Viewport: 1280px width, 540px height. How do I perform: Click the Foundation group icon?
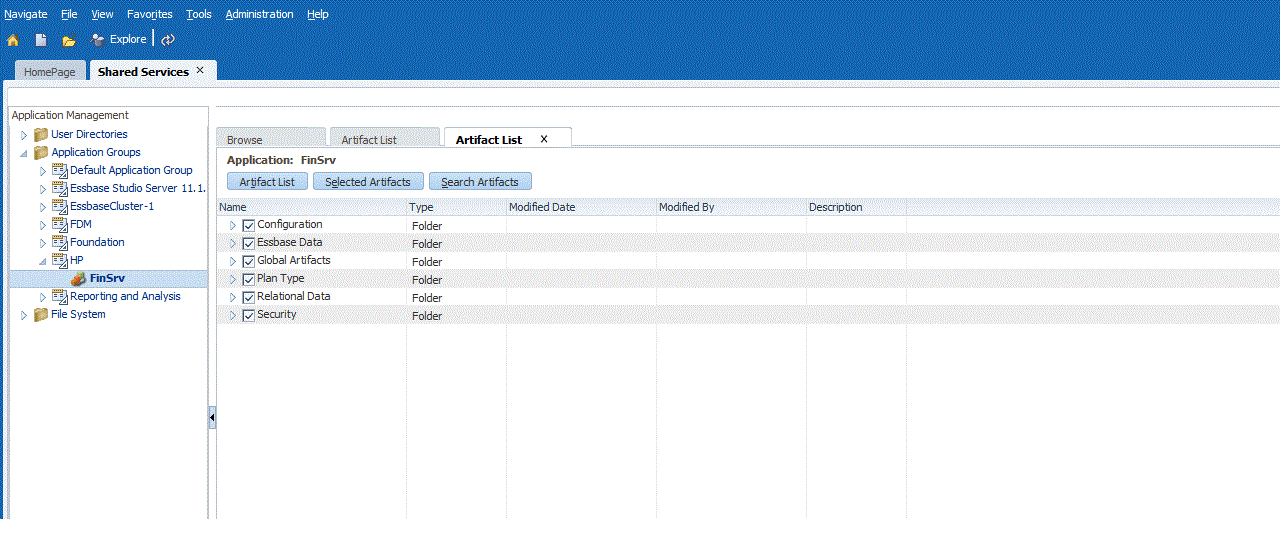click(59, 243)
